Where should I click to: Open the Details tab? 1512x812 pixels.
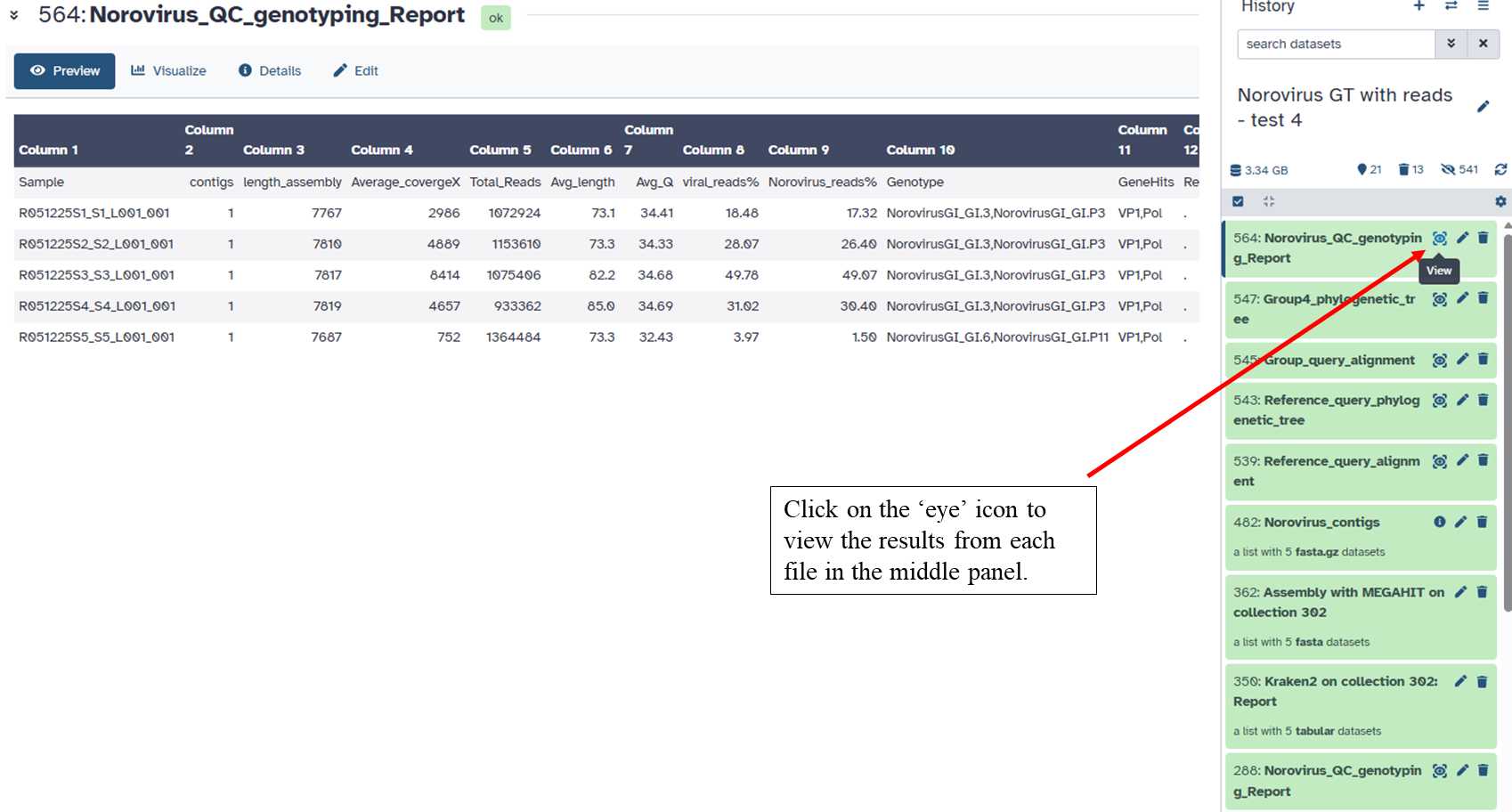[x=270, y=71]
